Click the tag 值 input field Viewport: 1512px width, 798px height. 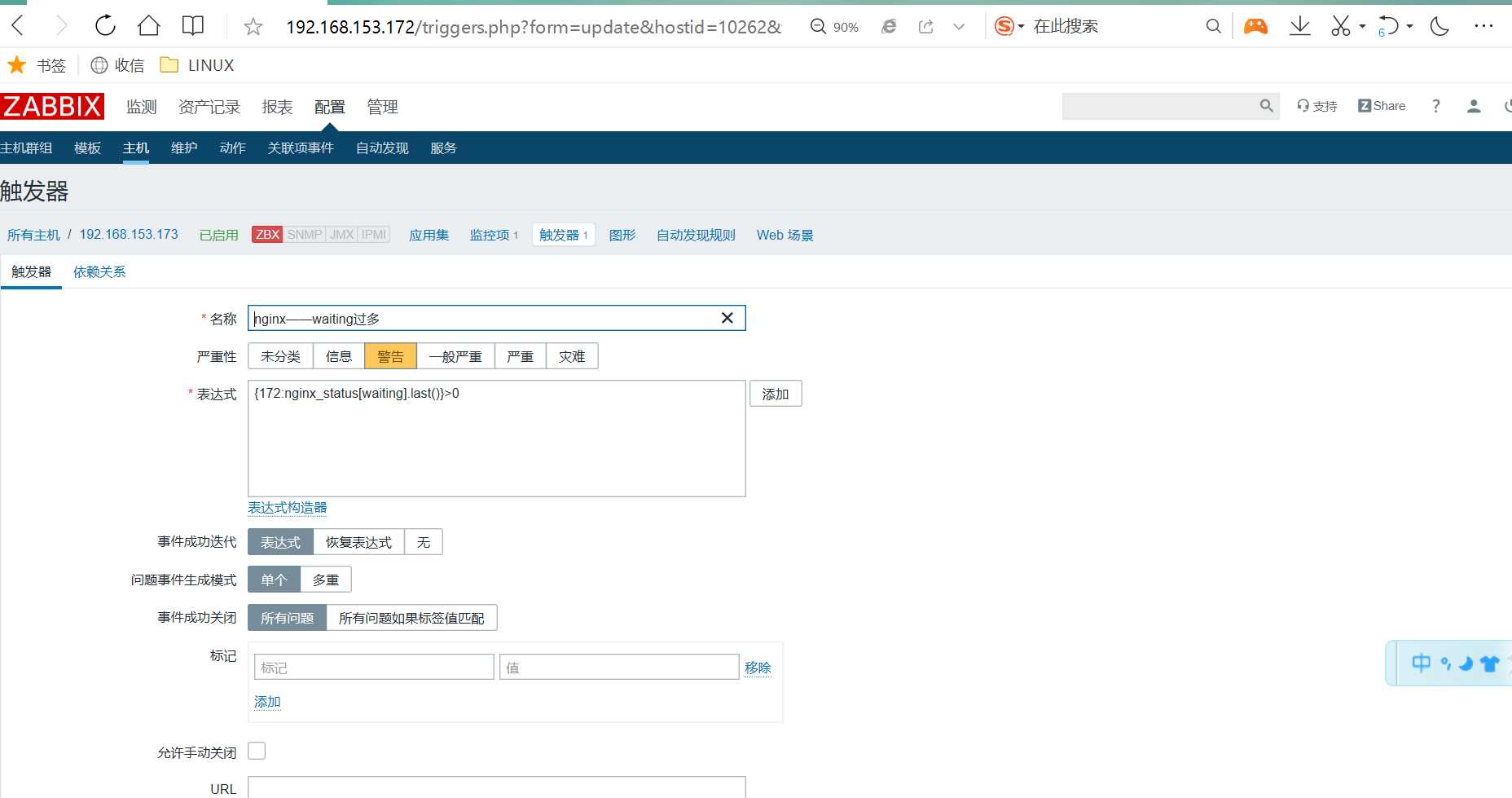(619, 667)
